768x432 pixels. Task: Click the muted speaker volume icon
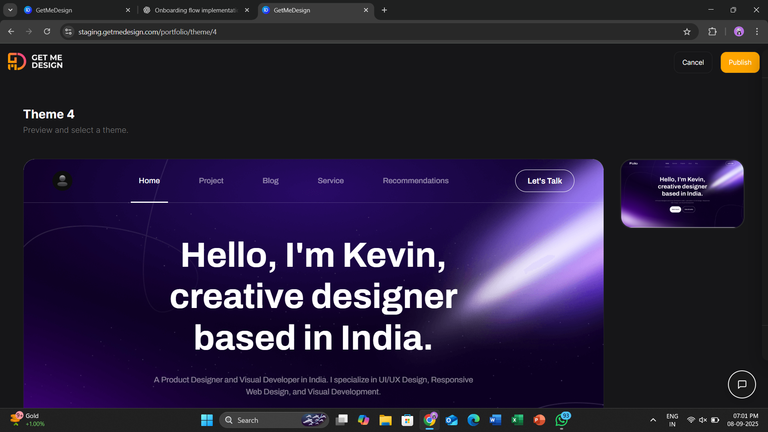click(703, 420)
